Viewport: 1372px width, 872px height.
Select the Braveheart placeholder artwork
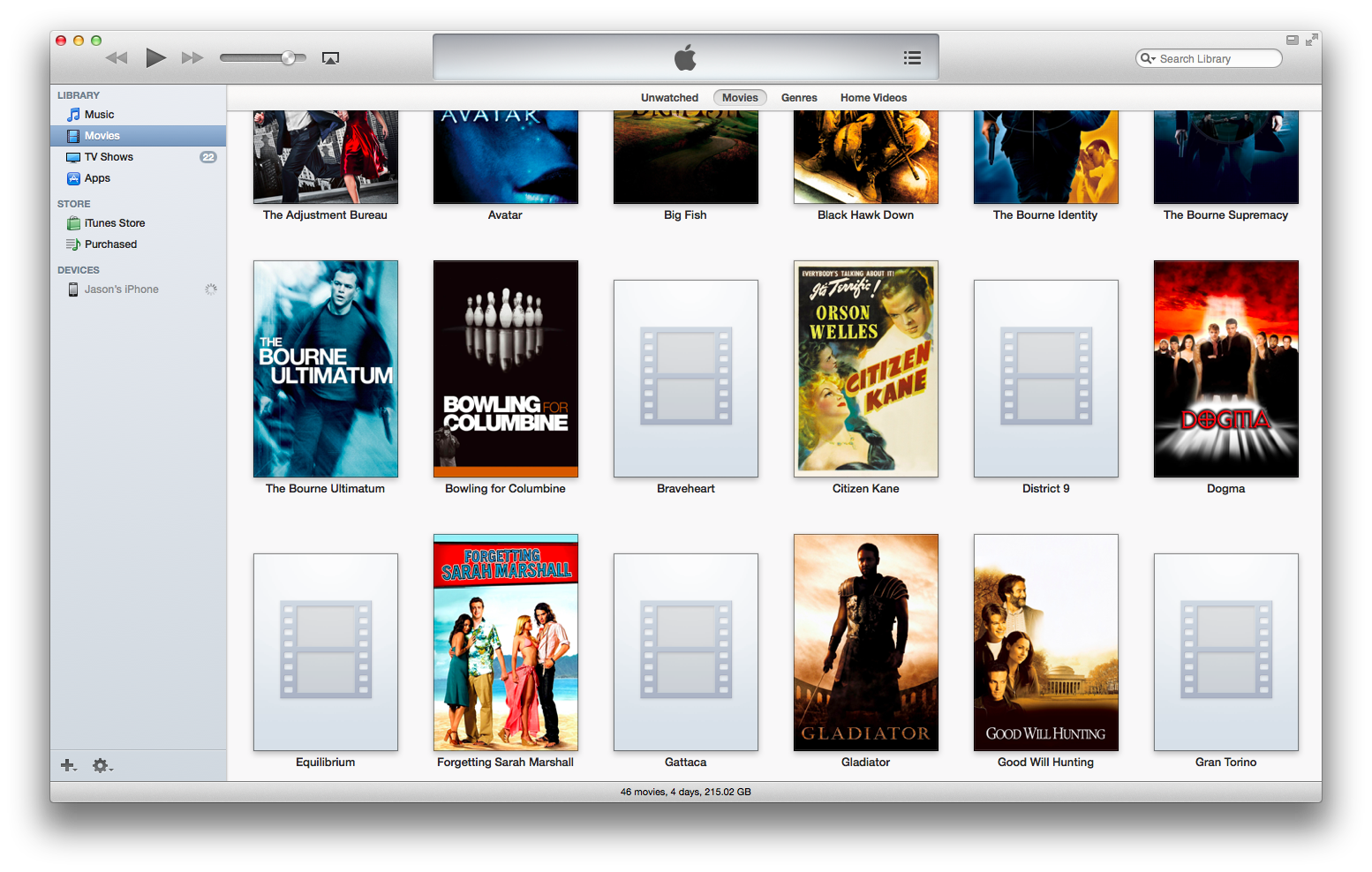686,379
